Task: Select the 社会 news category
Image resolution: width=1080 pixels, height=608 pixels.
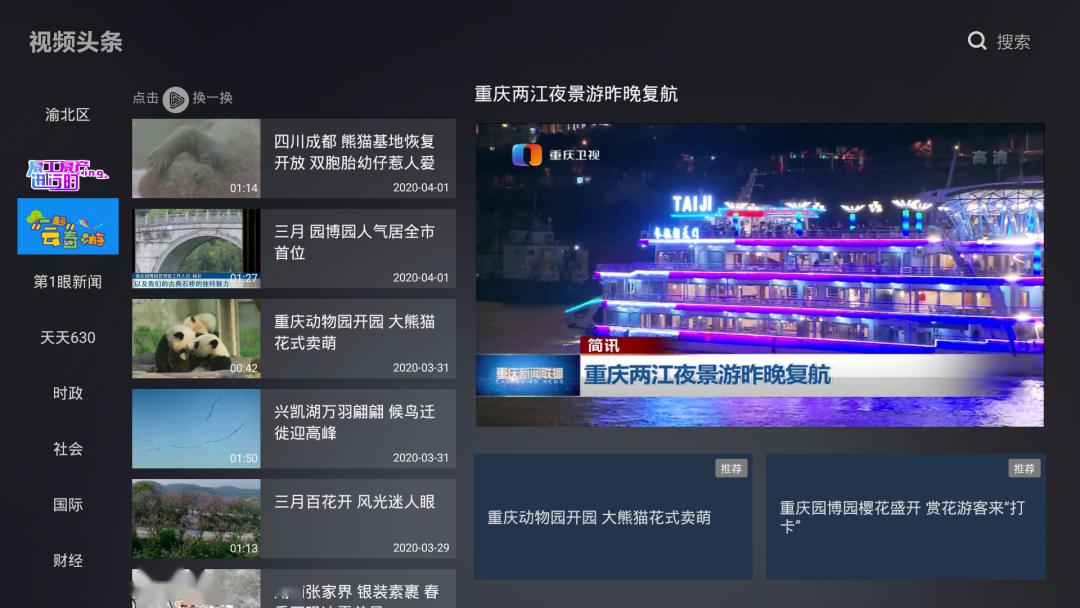Action: tap(66, 449)
